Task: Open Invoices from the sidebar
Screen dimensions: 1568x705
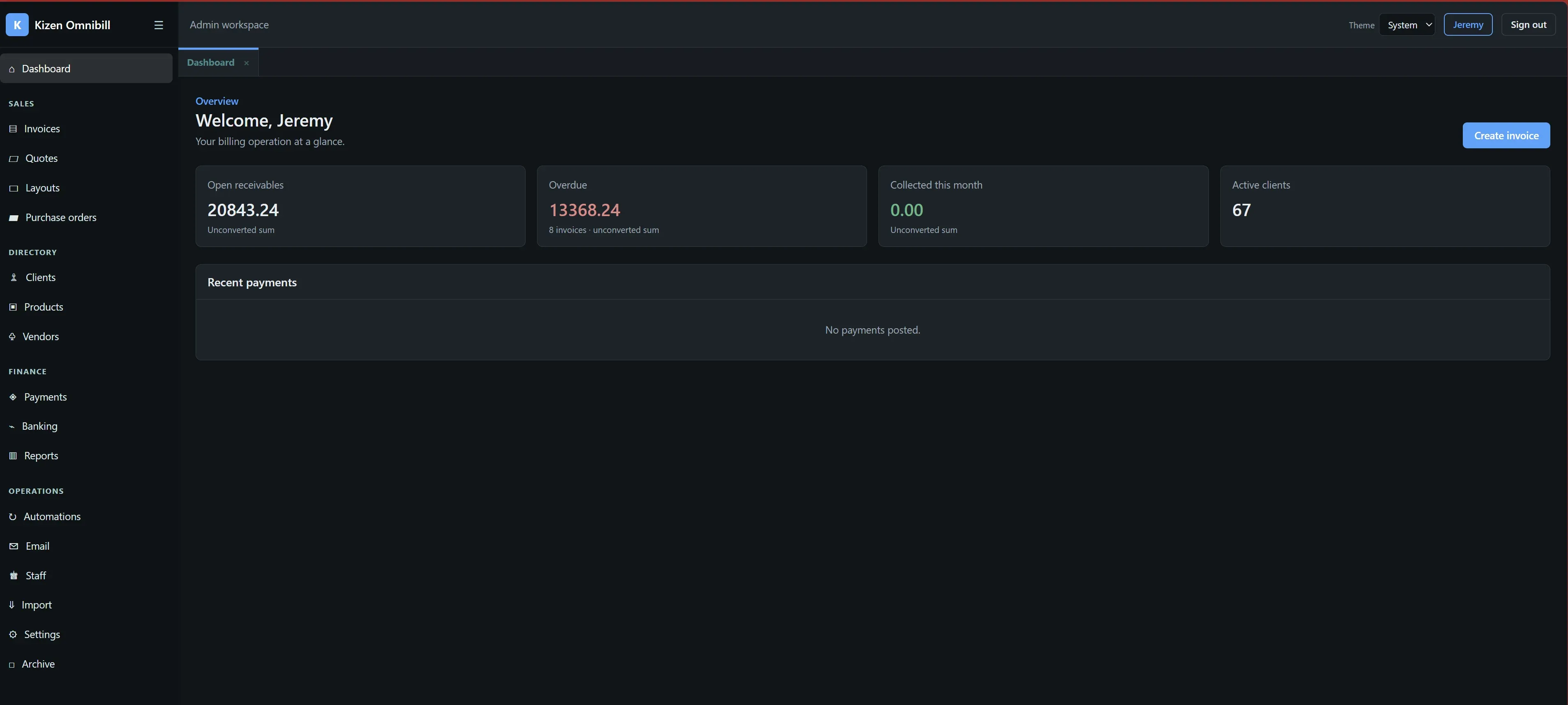Action: click(x=86, y=129)
